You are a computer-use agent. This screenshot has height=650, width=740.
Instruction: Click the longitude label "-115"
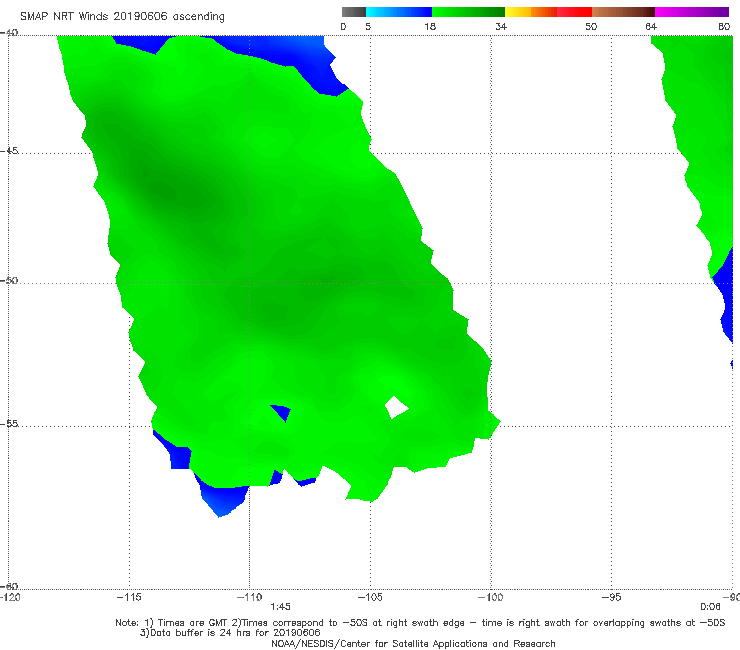pyautogui.click(x=129, y=597)
